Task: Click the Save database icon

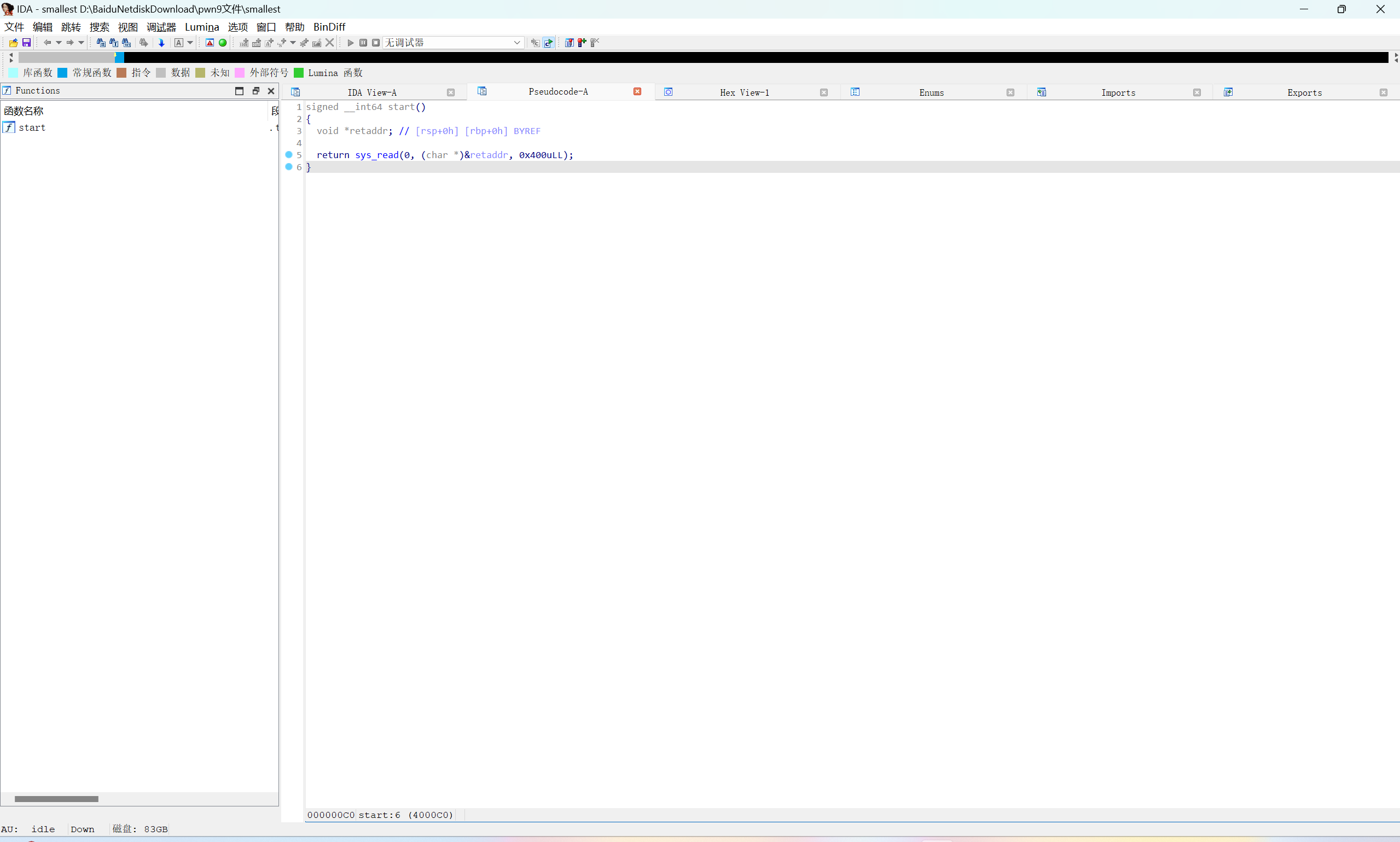Action: point(26,43)
